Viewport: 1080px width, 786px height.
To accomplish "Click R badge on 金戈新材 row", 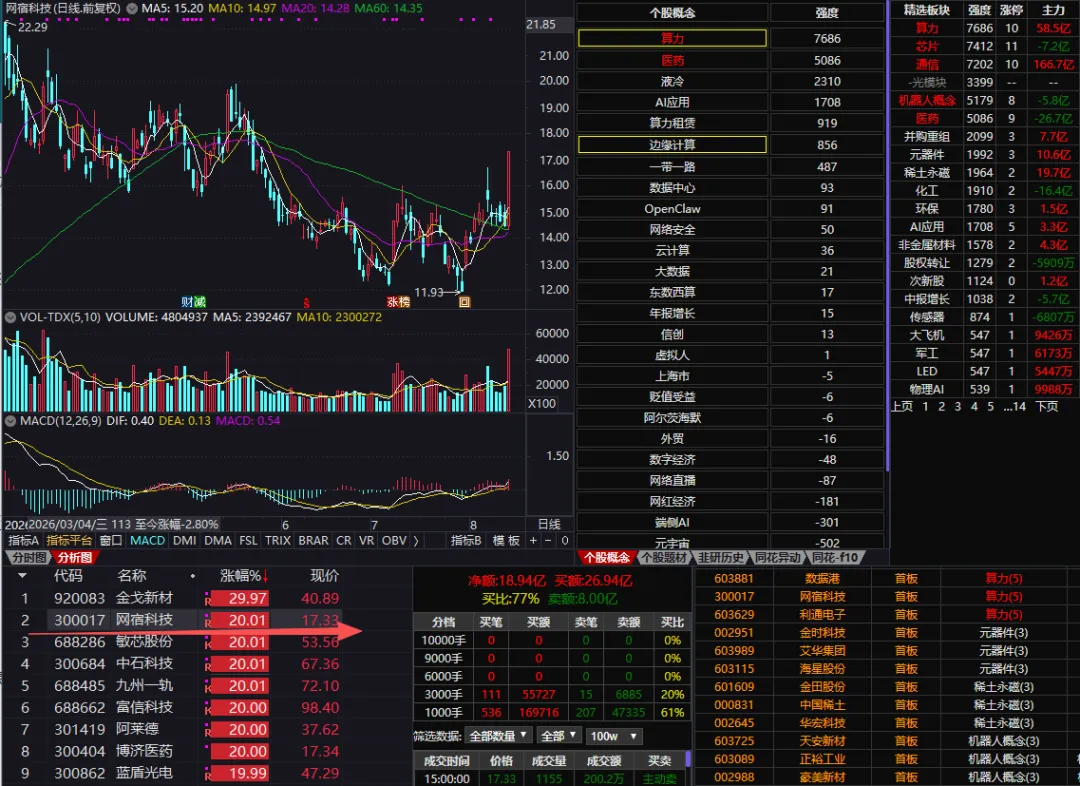I will pyautogui.click(x=207, y=599).
